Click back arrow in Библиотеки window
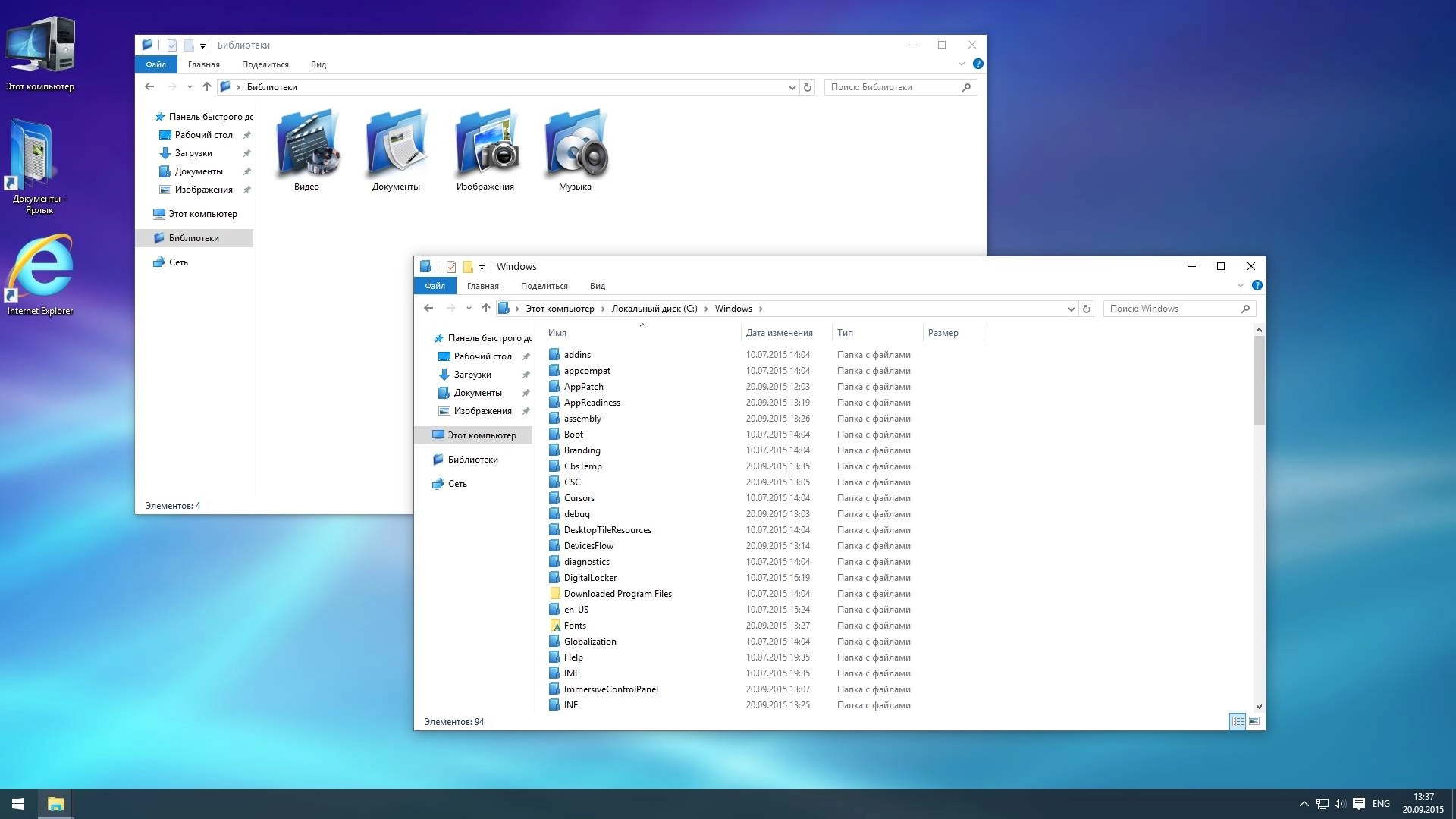This screenshot has height=819, width=1456. [x=149, y=87]
